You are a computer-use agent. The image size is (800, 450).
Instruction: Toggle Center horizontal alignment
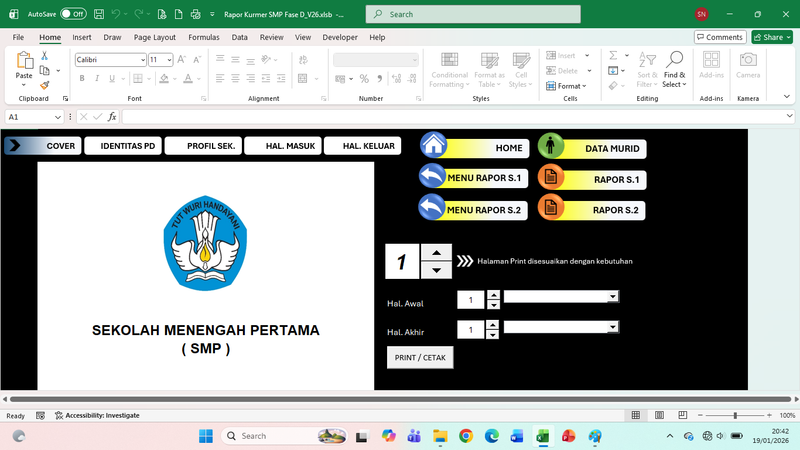[x=235, y=79]
